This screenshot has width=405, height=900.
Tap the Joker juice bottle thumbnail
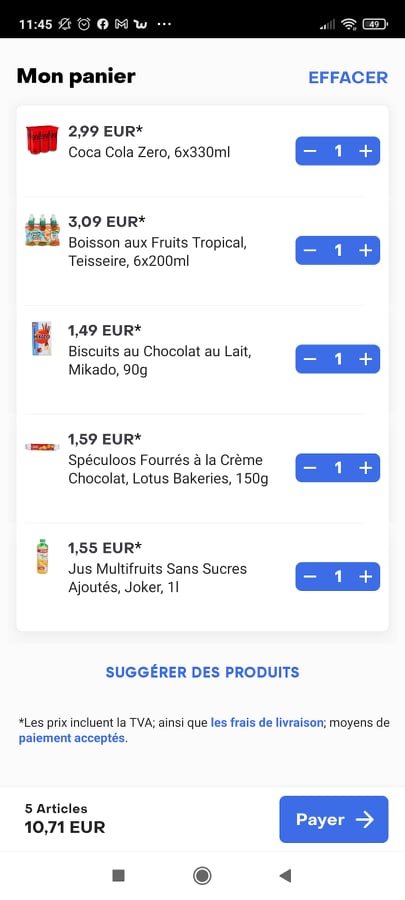point(42,556)
